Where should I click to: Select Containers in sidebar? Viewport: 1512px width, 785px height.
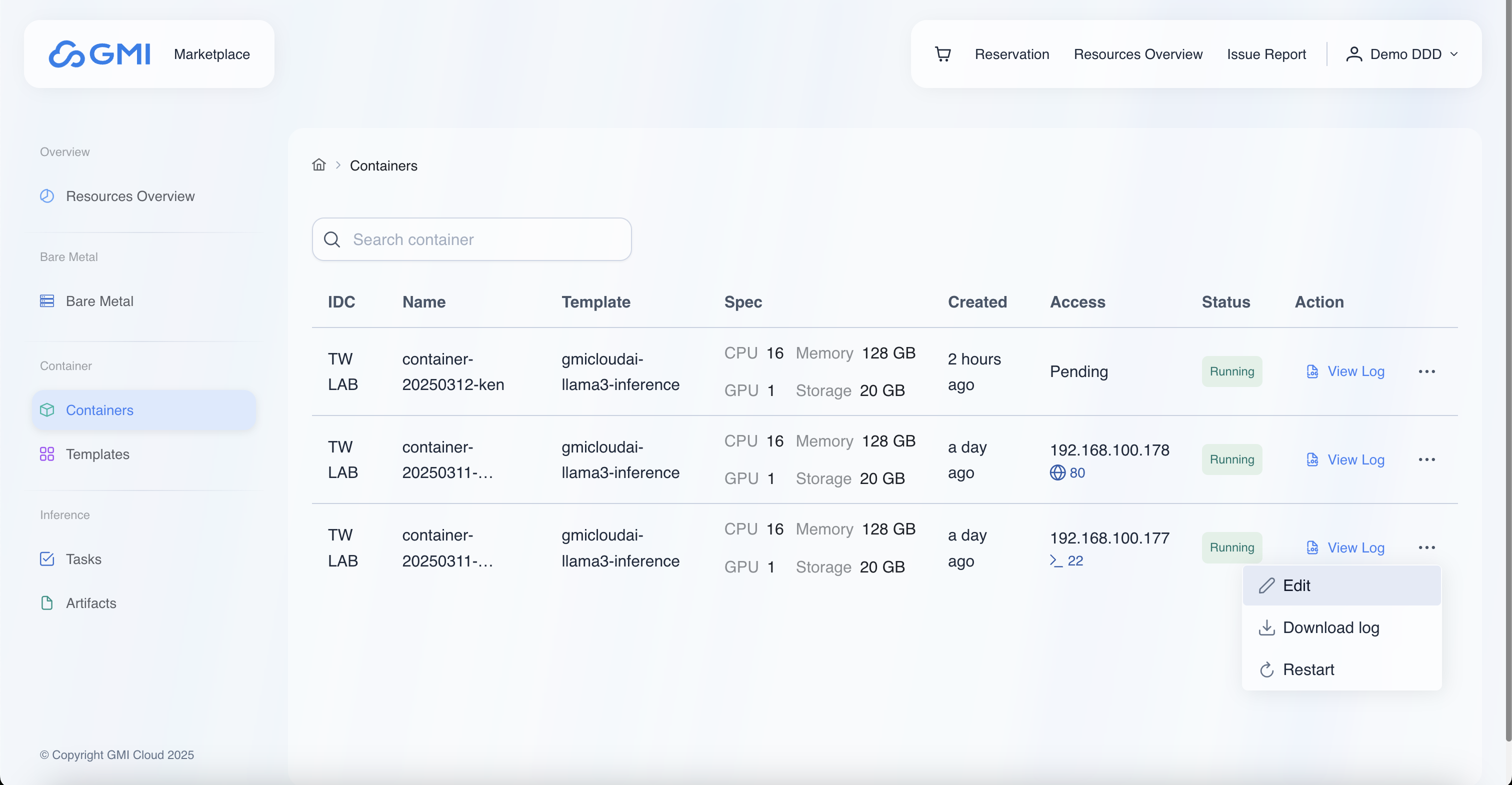coord(144,409)
